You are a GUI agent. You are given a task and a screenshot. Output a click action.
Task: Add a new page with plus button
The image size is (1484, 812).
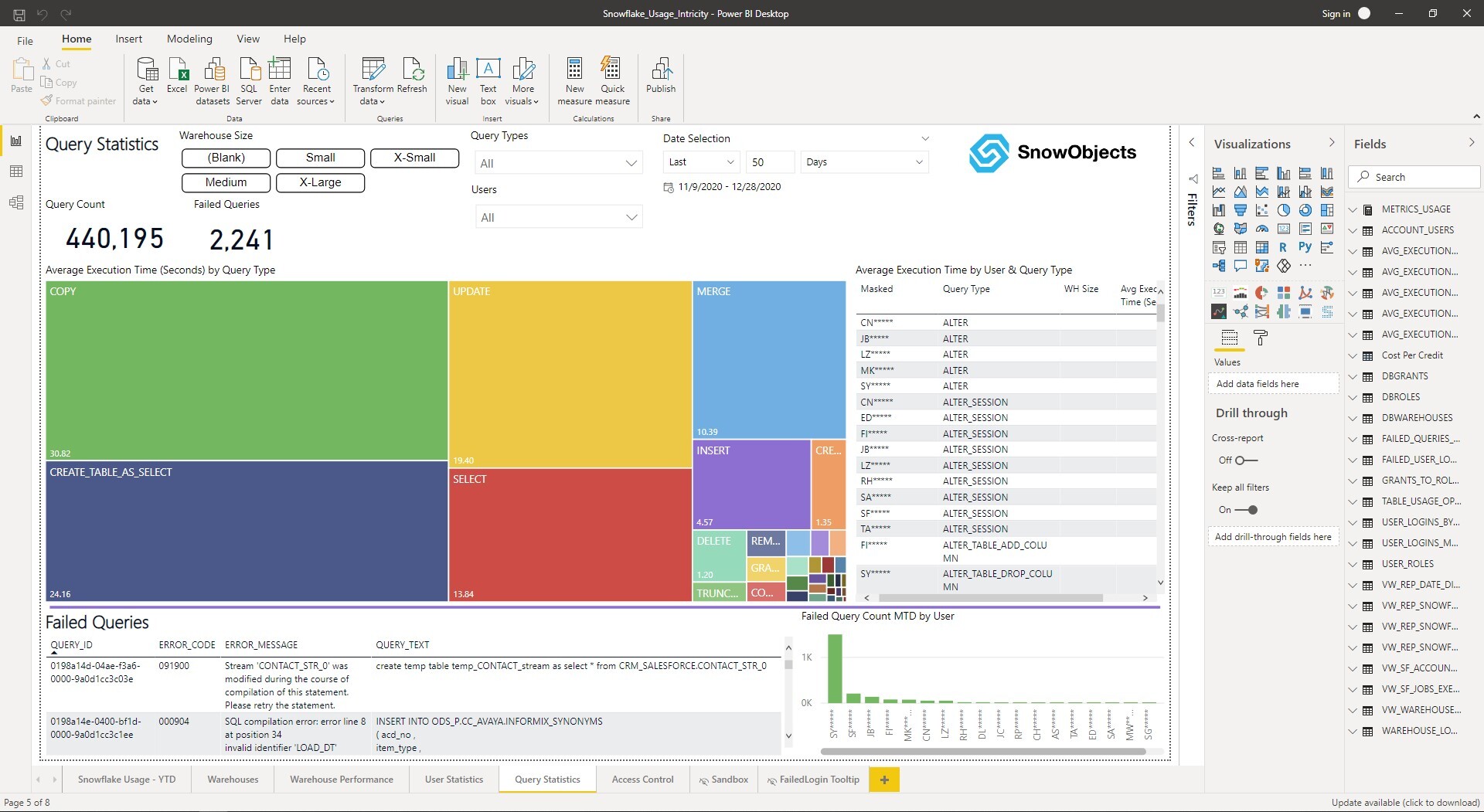tap(884, 780)
